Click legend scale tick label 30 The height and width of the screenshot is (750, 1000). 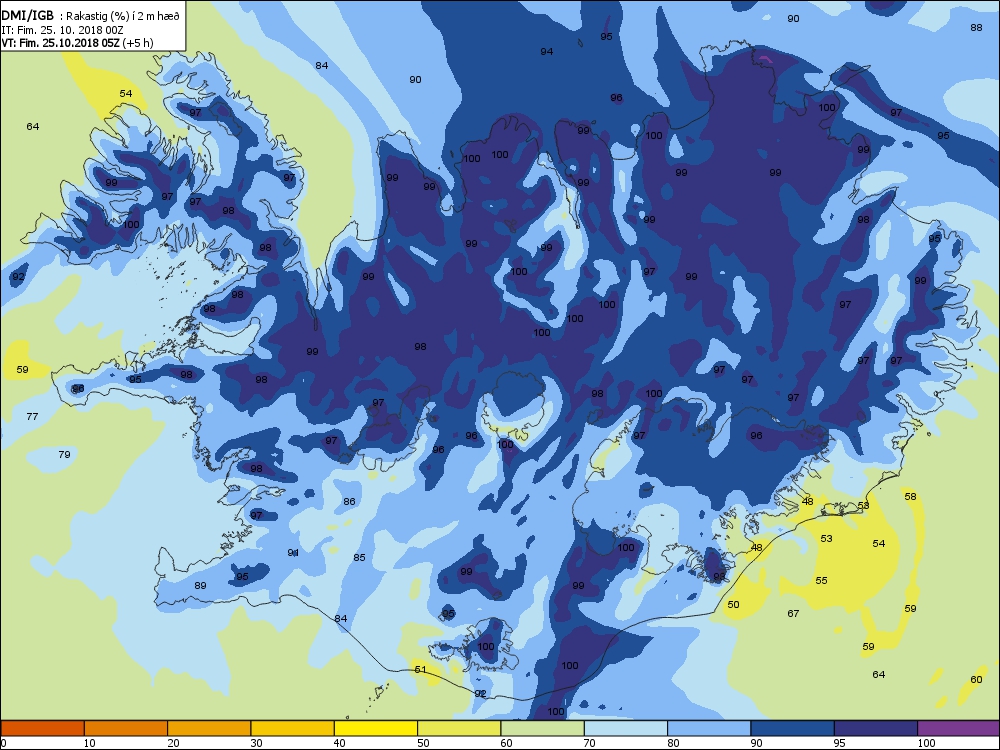tap(256, 743)
